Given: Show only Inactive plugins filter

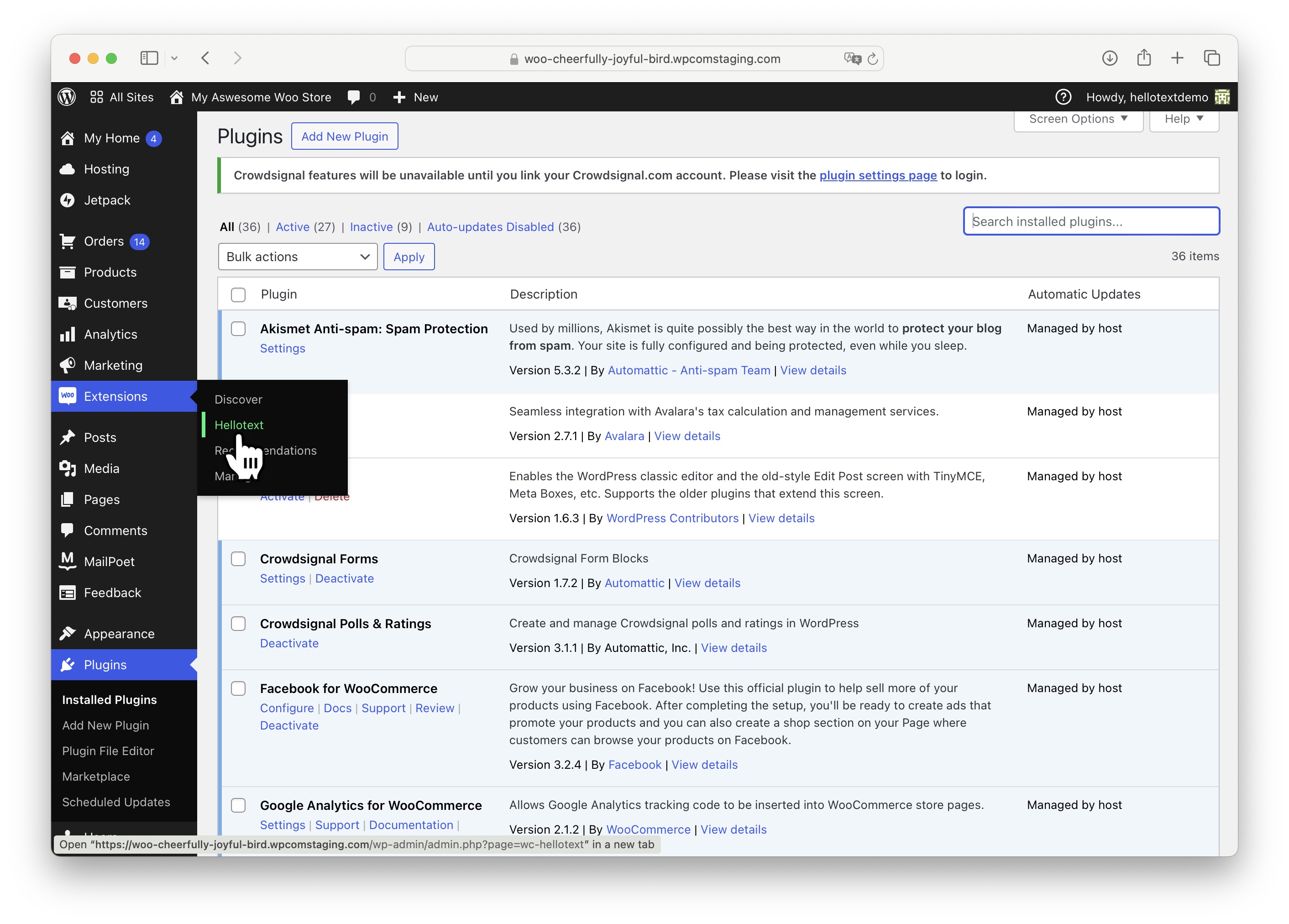Looking at the screenshot, I should [371, 227].
